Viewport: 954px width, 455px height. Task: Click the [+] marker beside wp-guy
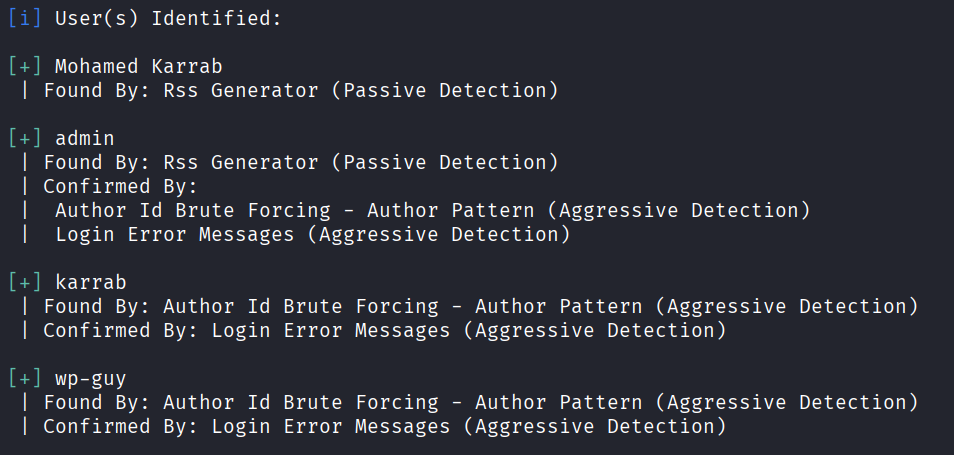[x=25, y=378]
